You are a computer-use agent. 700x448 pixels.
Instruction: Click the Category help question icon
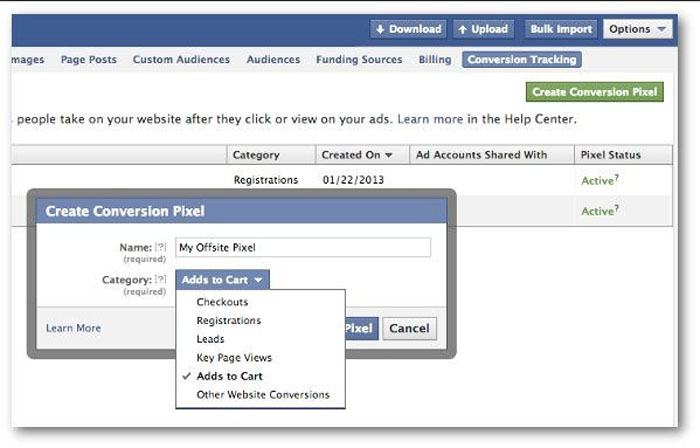tap(160, 280)
